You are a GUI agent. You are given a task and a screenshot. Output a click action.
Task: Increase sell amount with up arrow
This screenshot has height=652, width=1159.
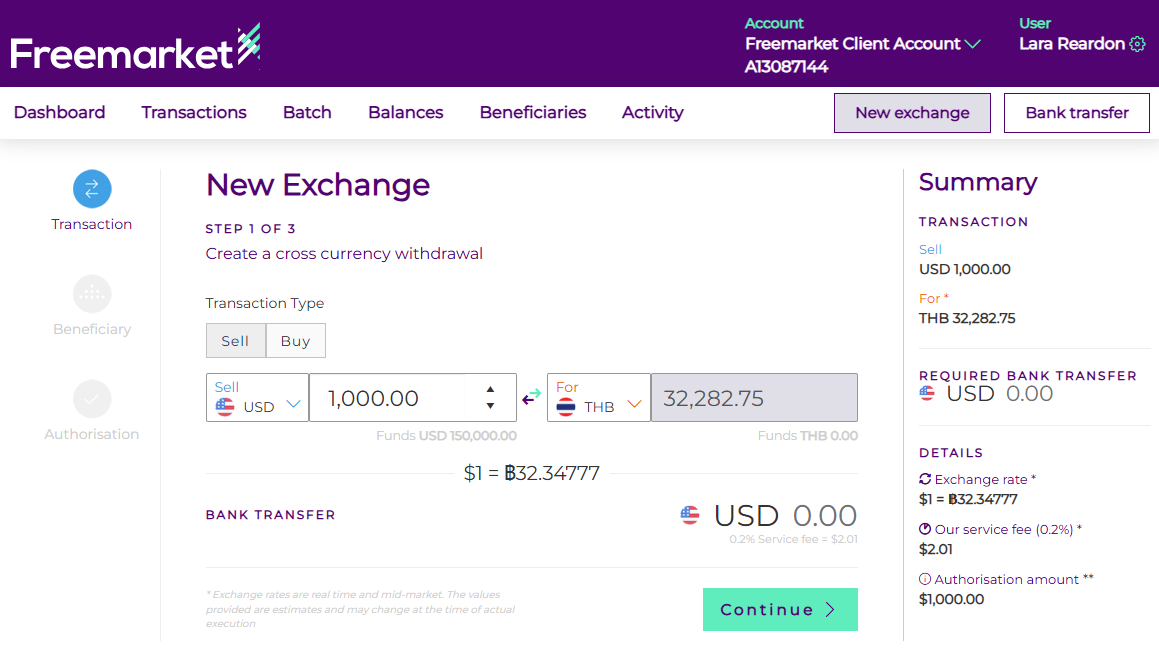coord(490,389)
